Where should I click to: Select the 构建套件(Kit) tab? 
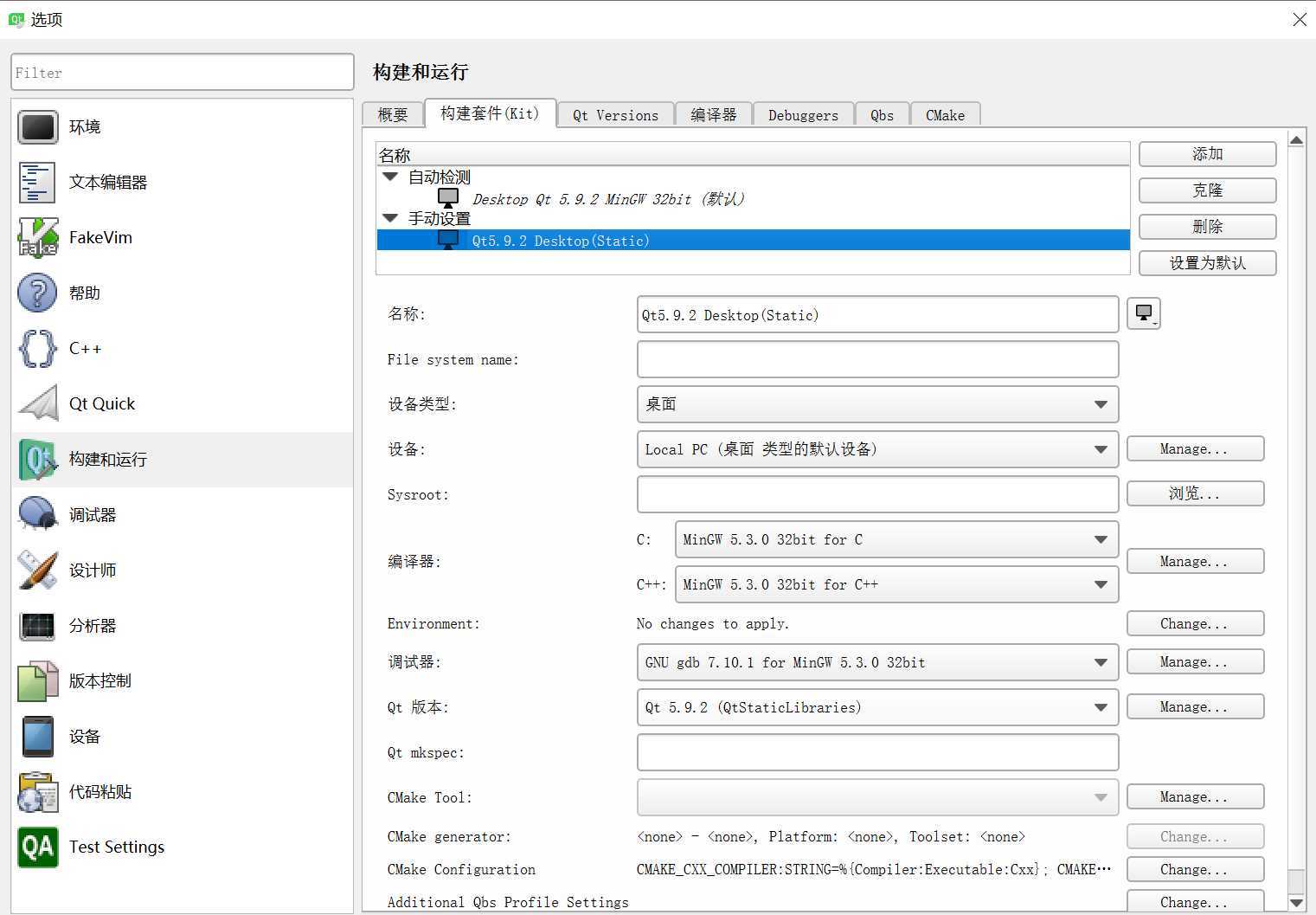(490, 113)
